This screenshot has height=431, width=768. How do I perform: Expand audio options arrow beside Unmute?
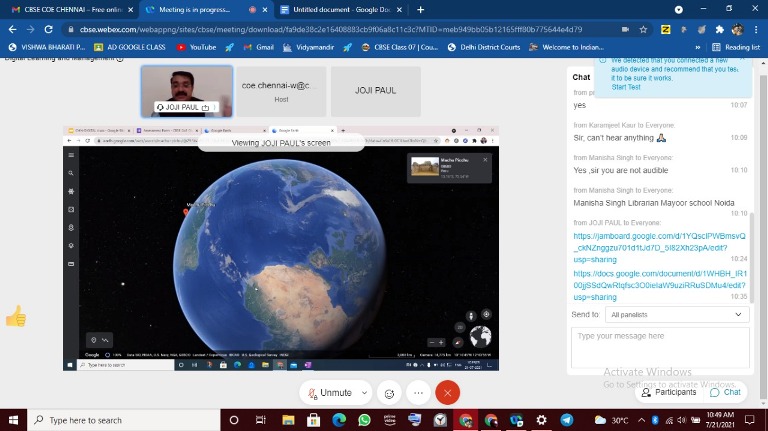tap(364, 393)
